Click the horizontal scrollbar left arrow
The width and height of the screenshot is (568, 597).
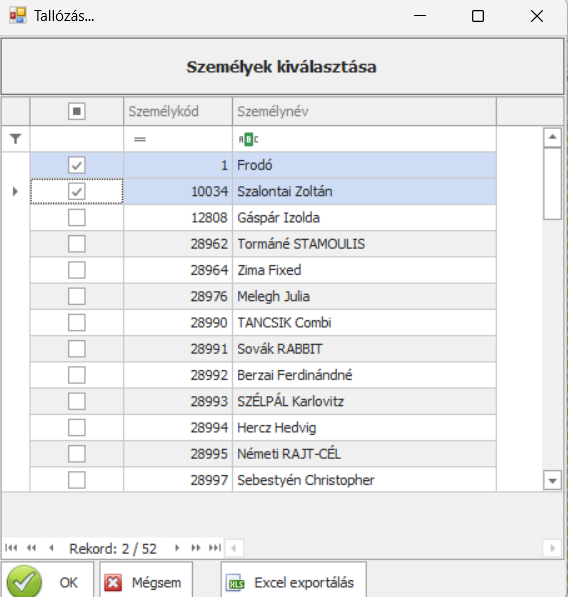(x=234, y=548)
